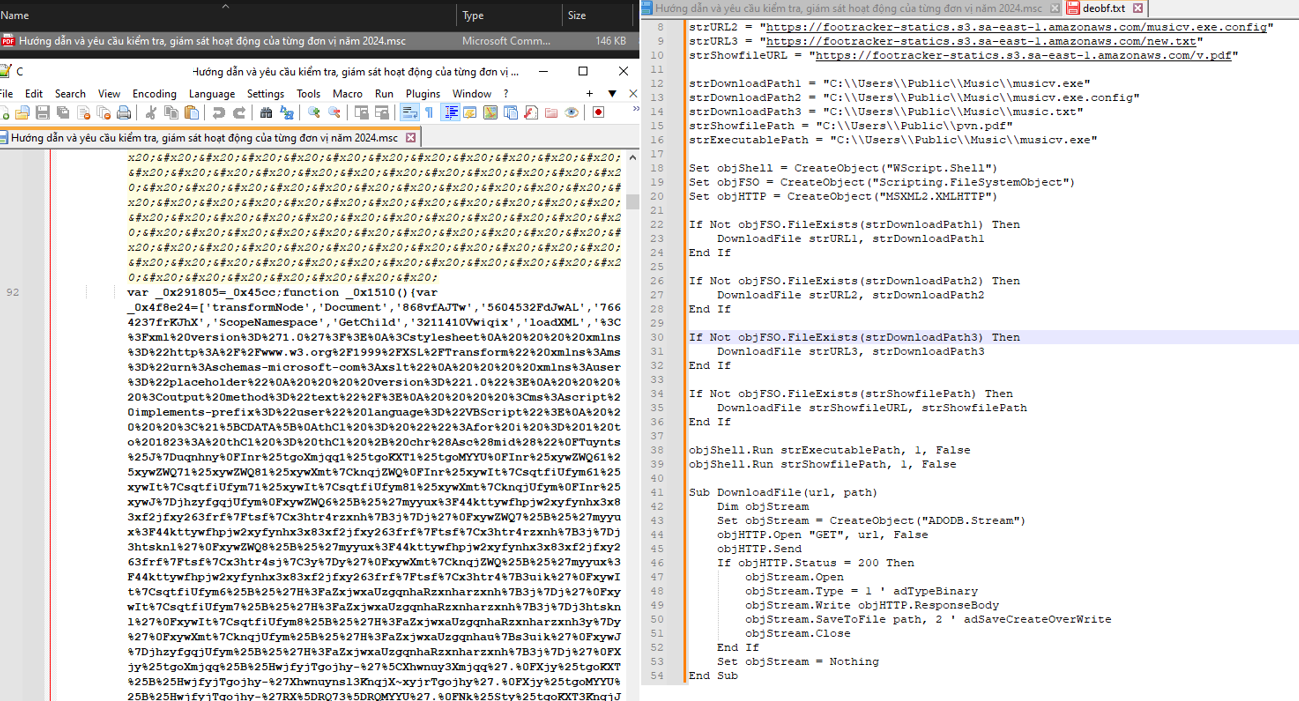
Task: Click the plus icon beside menu bar
Action: (x=589, y=93)
